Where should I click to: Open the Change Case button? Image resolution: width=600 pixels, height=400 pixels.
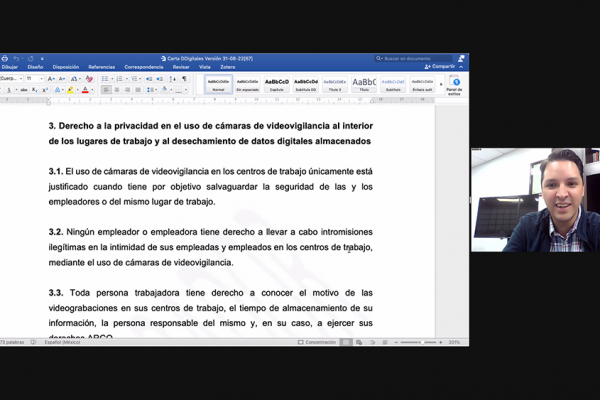75,79
